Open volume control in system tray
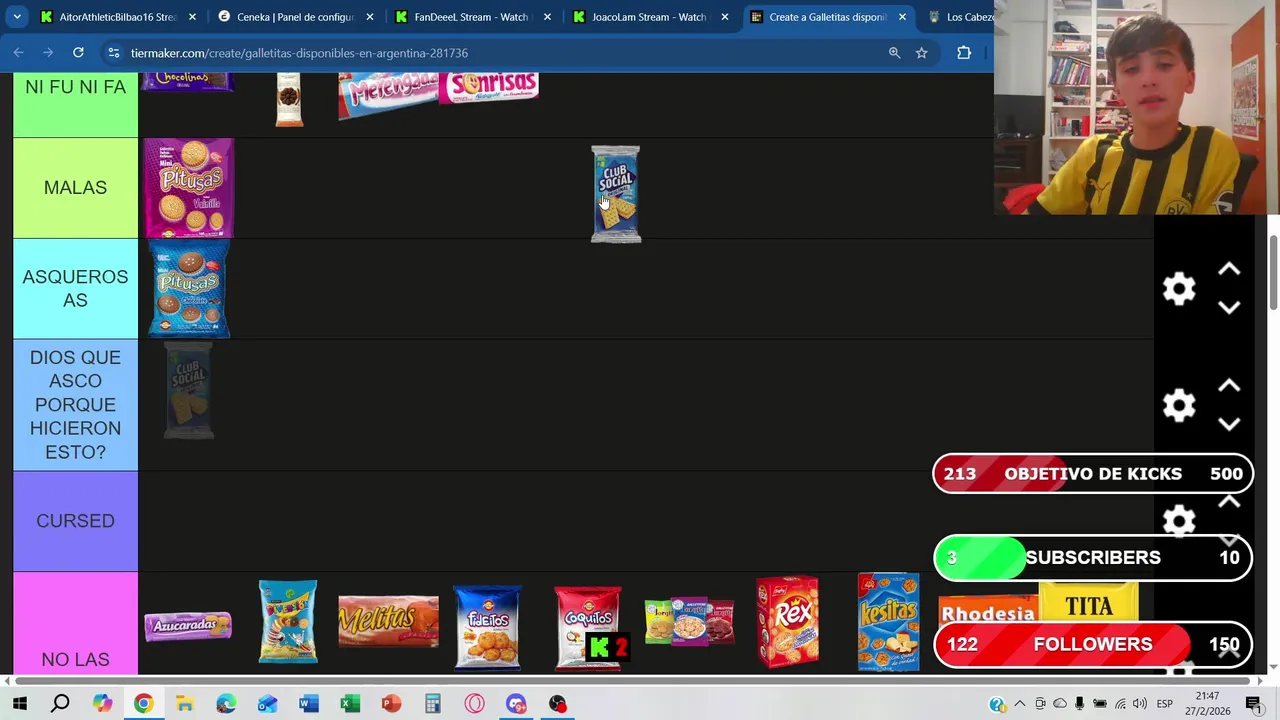 pos(1139,704)
